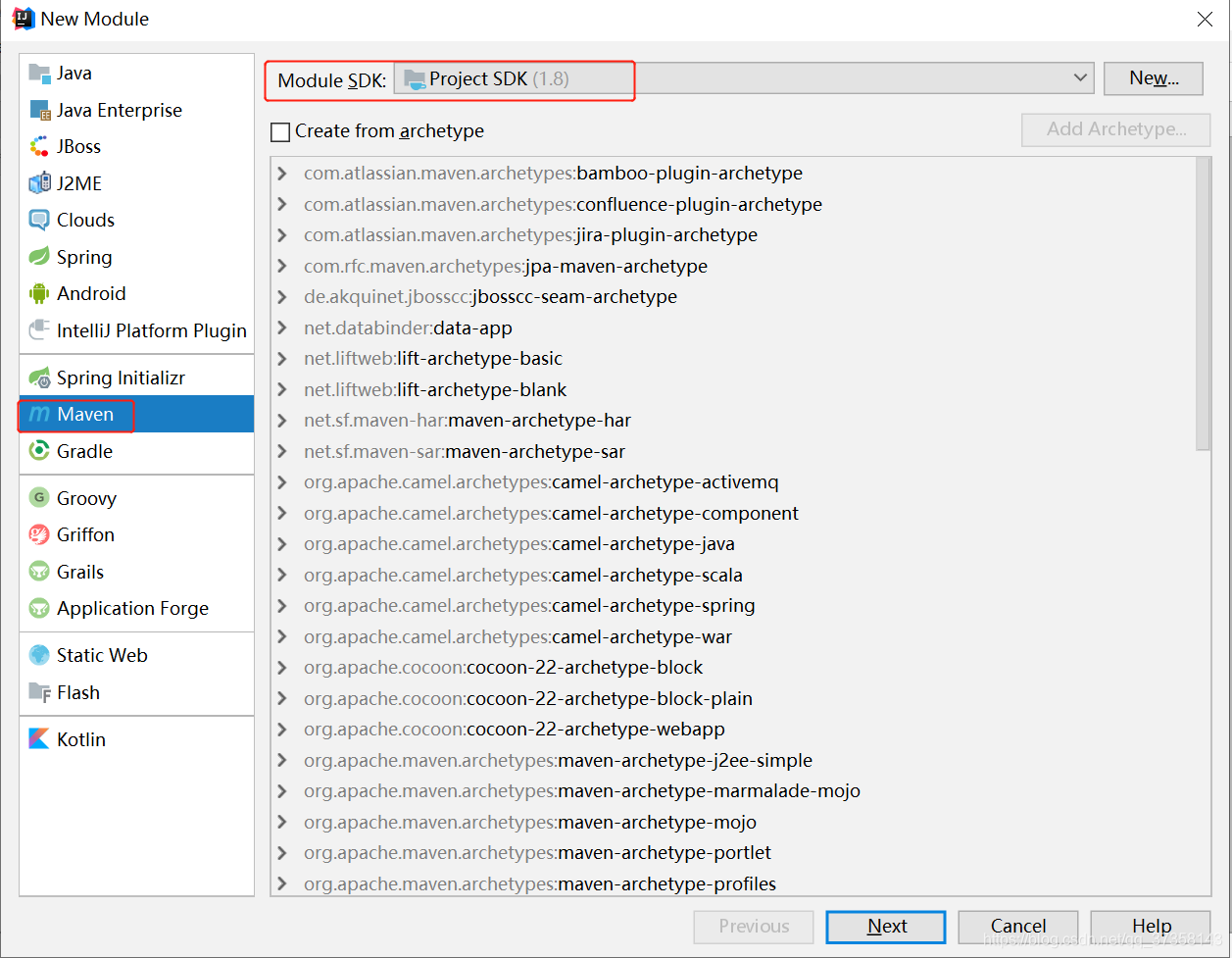Click the Application Forge icon
The image size is (1232, 958).
click(x=39, y=608)
